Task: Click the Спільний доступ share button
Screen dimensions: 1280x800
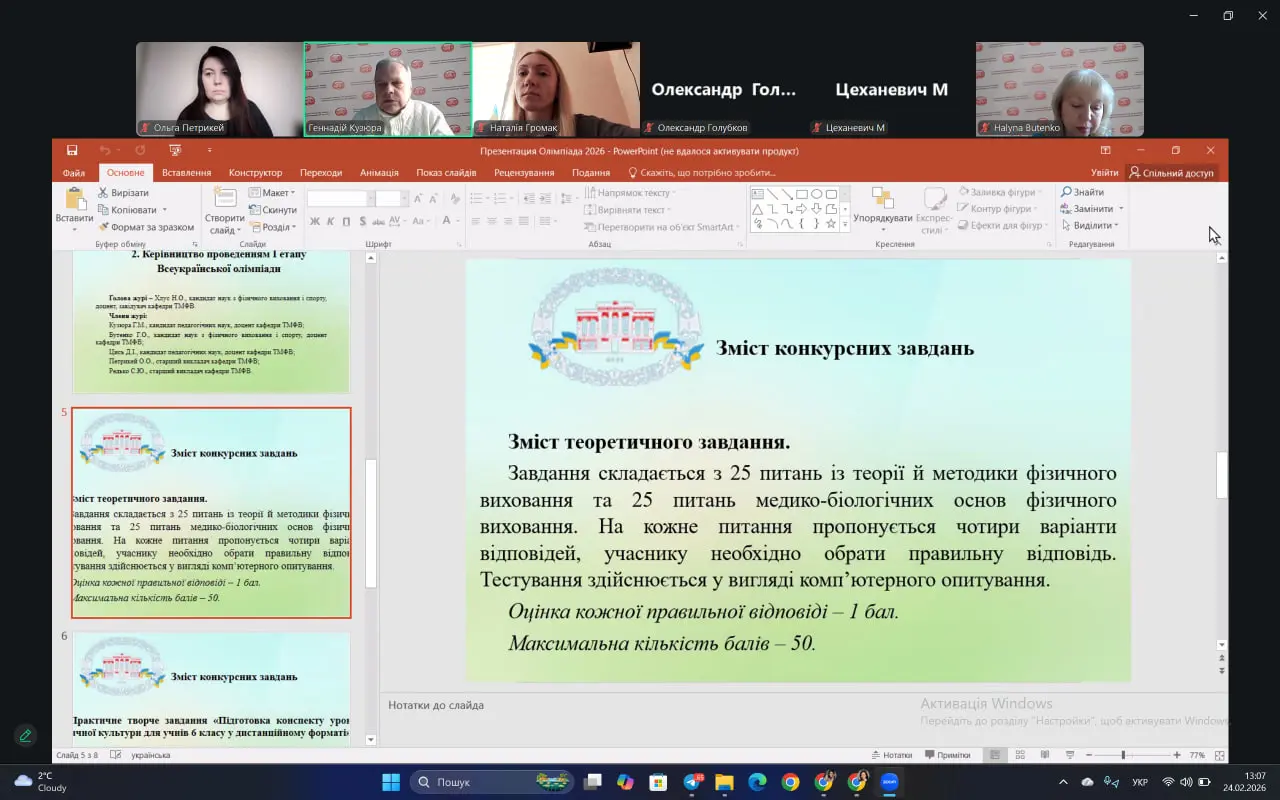Action: point(1171,173)
